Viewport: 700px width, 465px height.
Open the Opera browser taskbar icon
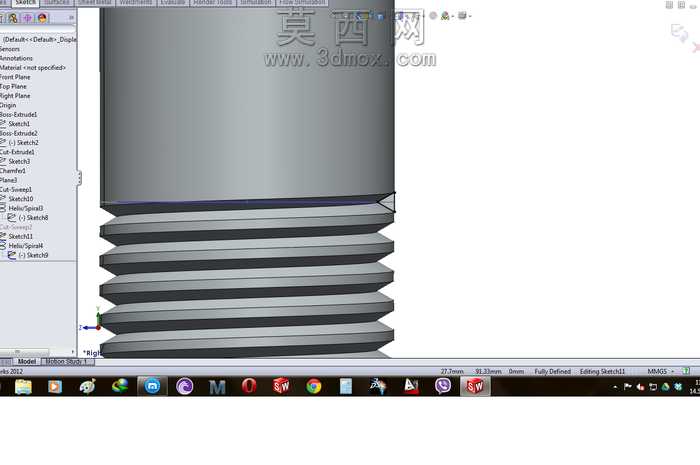coord(249,386)
